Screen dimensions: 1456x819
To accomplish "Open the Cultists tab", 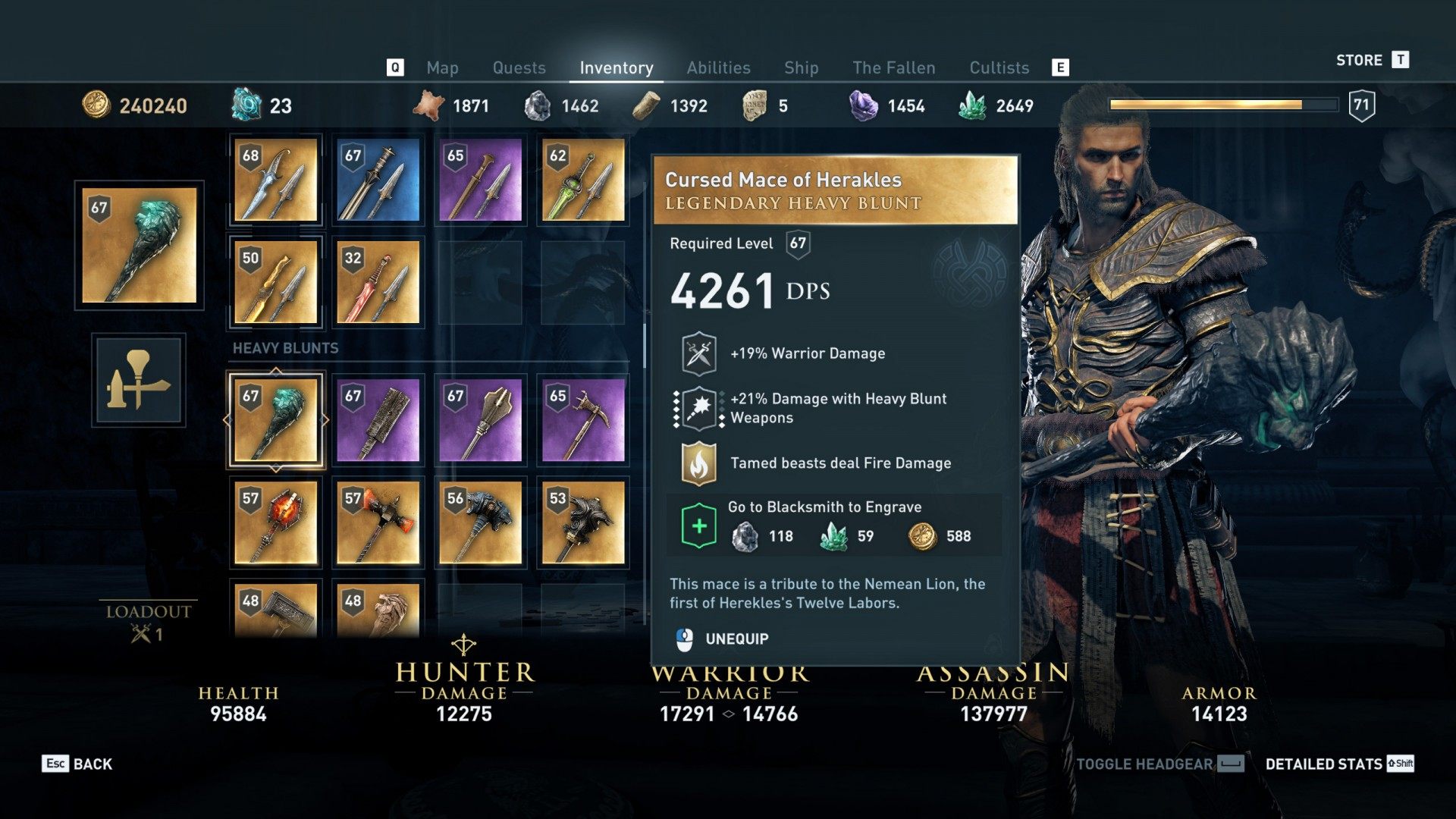I will [x=999, y=67].
